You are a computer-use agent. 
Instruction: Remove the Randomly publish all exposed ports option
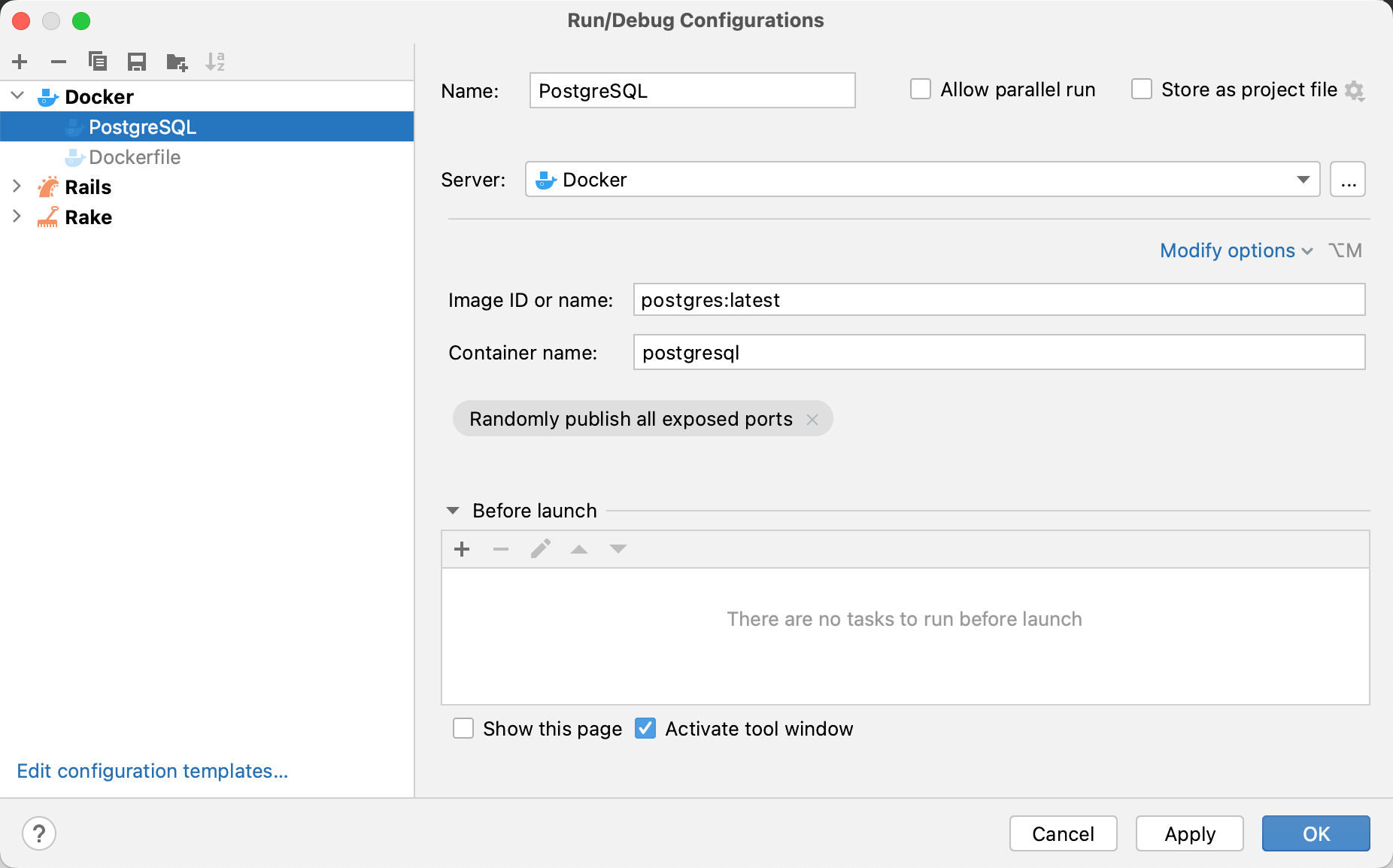[813, 419]
